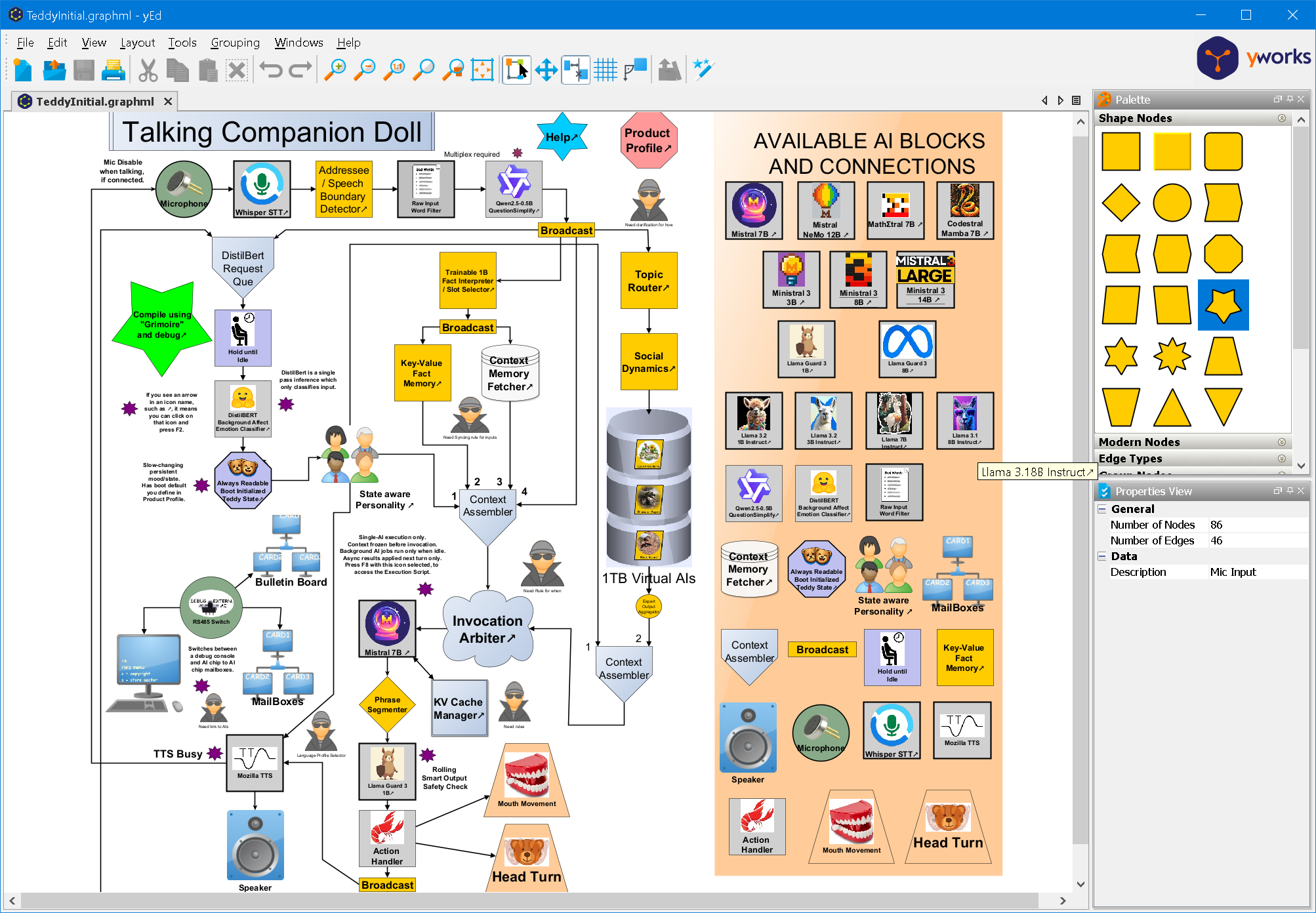Open the Edit menu
The image size is (1316, 913).
pyautogui.click(x=58, y=43)
